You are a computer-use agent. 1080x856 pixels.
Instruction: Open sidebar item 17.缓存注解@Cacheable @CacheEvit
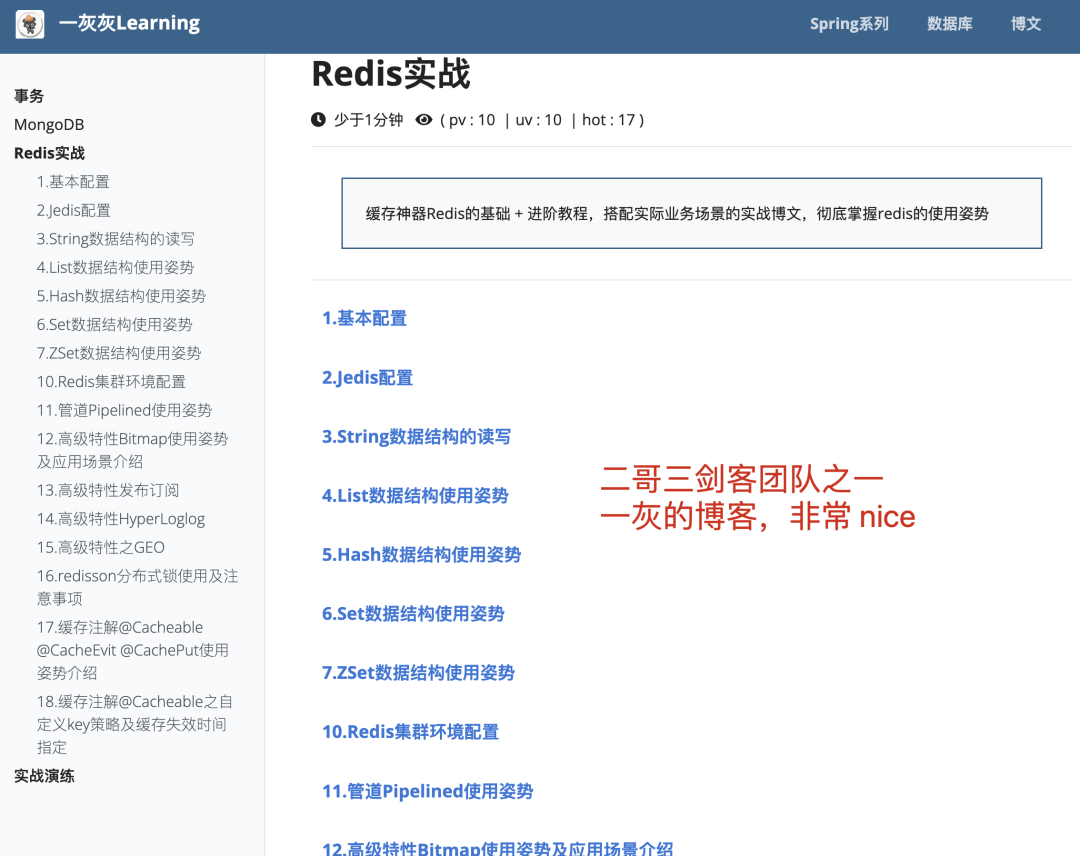(x=132, y=650)
